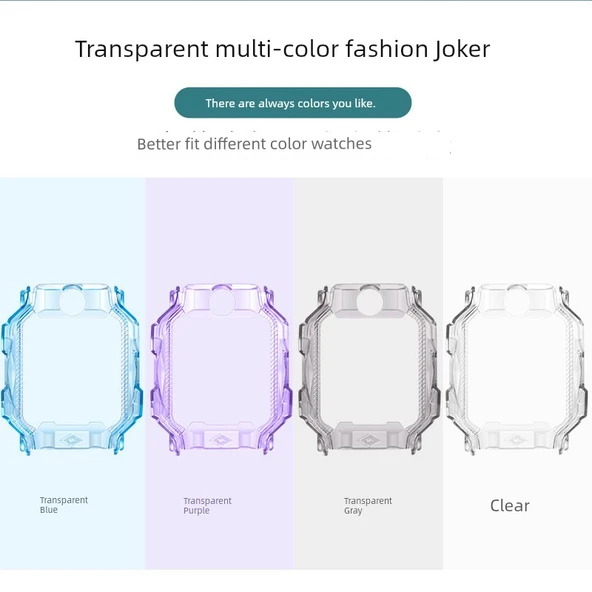Select the Transparent Purple label

click(207, 506)
